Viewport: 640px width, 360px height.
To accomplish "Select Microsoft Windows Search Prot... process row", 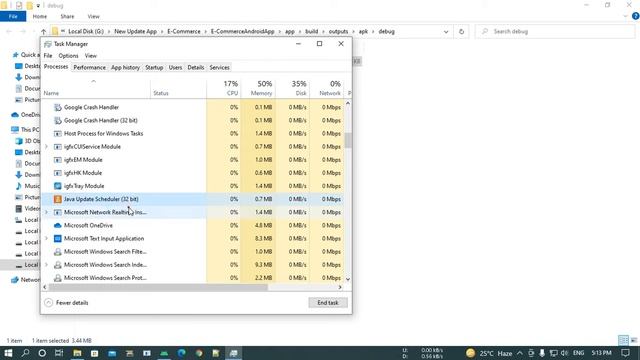I will pyautogui.click(x=193, y=278).
